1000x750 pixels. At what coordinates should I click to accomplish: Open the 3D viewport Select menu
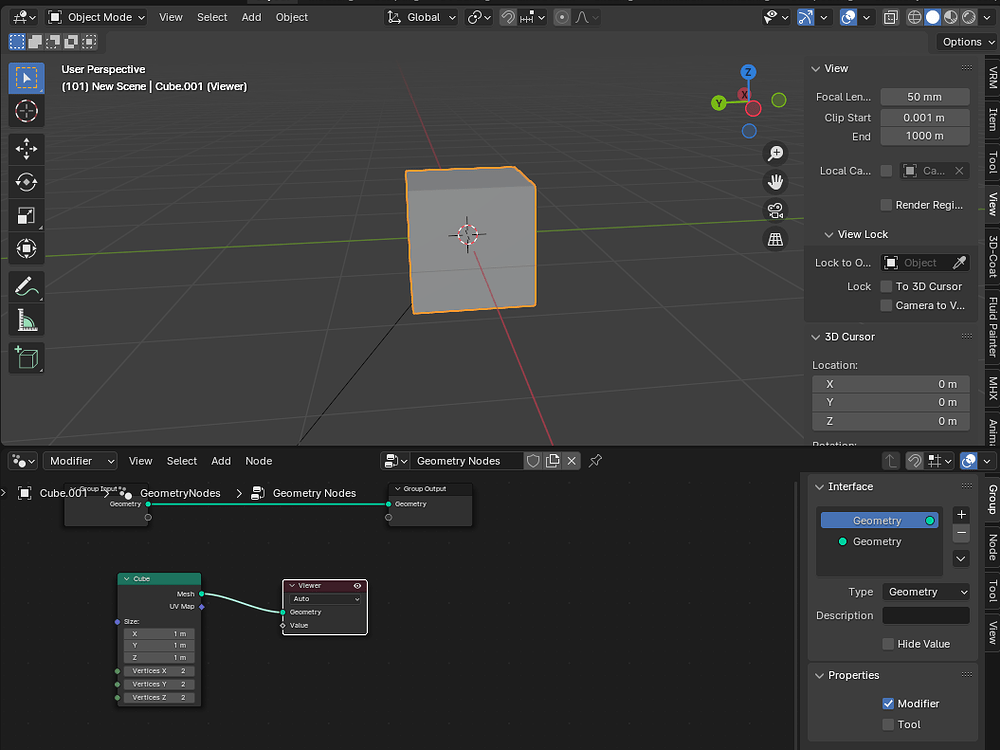(x=212, y=17)
